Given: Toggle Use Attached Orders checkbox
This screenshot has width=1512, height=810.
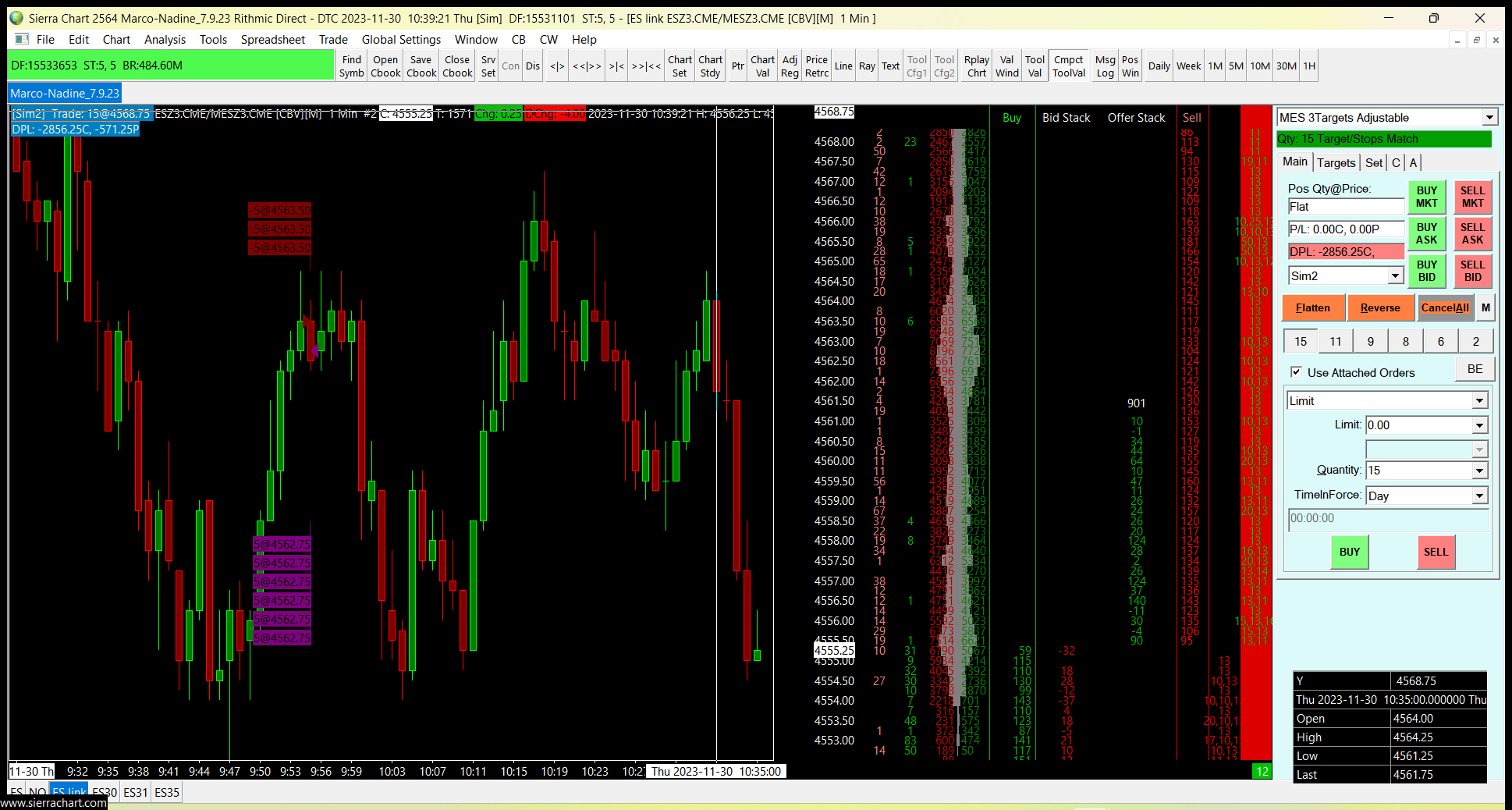Looking at the screenshot, I should (x=1296, y=372).
